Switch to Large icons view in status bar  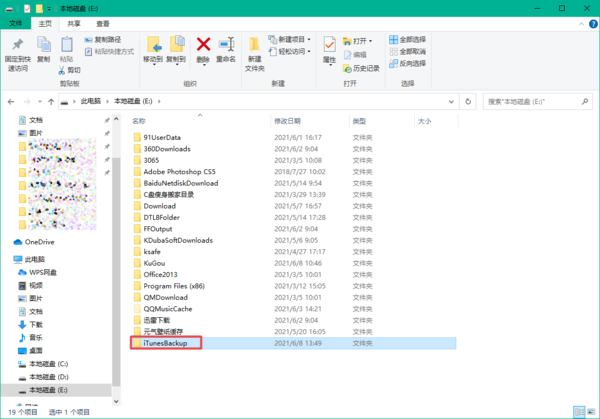click(591, 412)
